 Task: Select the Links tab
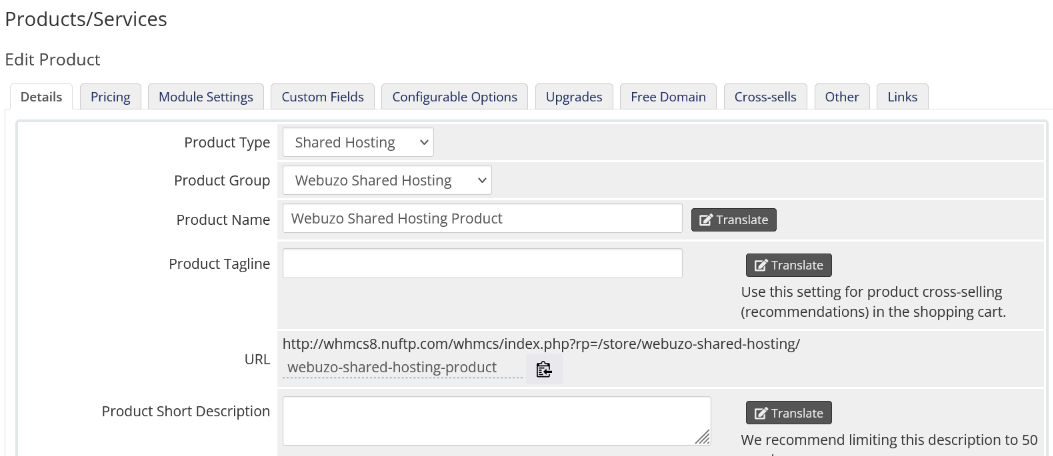click(x=902, y=97)
